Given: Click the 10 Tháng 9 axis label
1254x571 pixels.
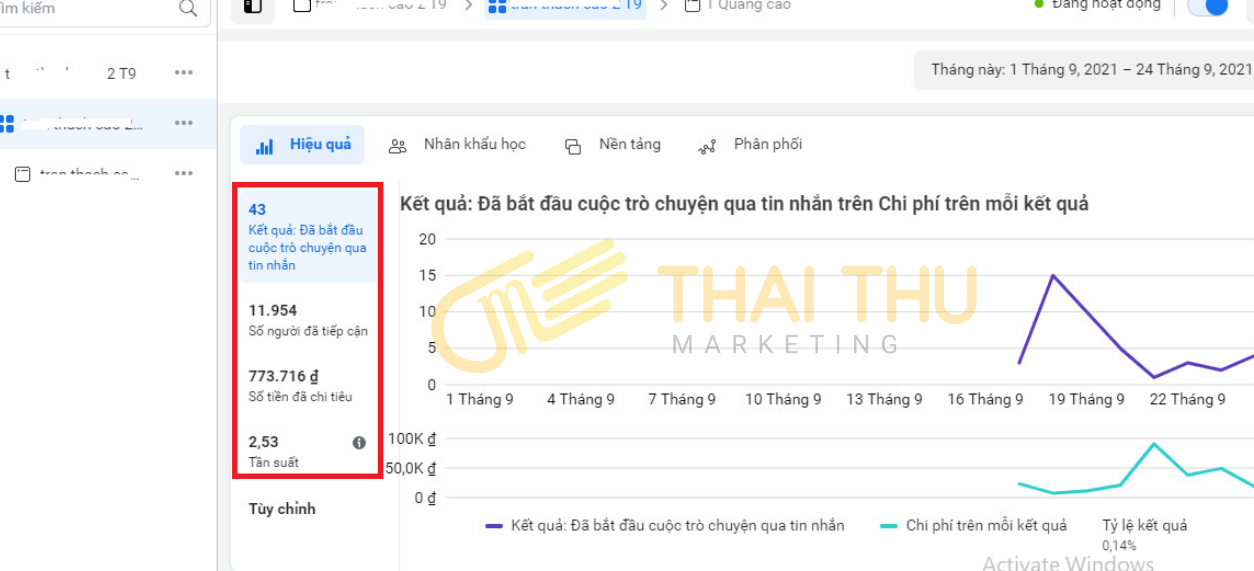Looking at the screenshot, I should pos(783,399).
